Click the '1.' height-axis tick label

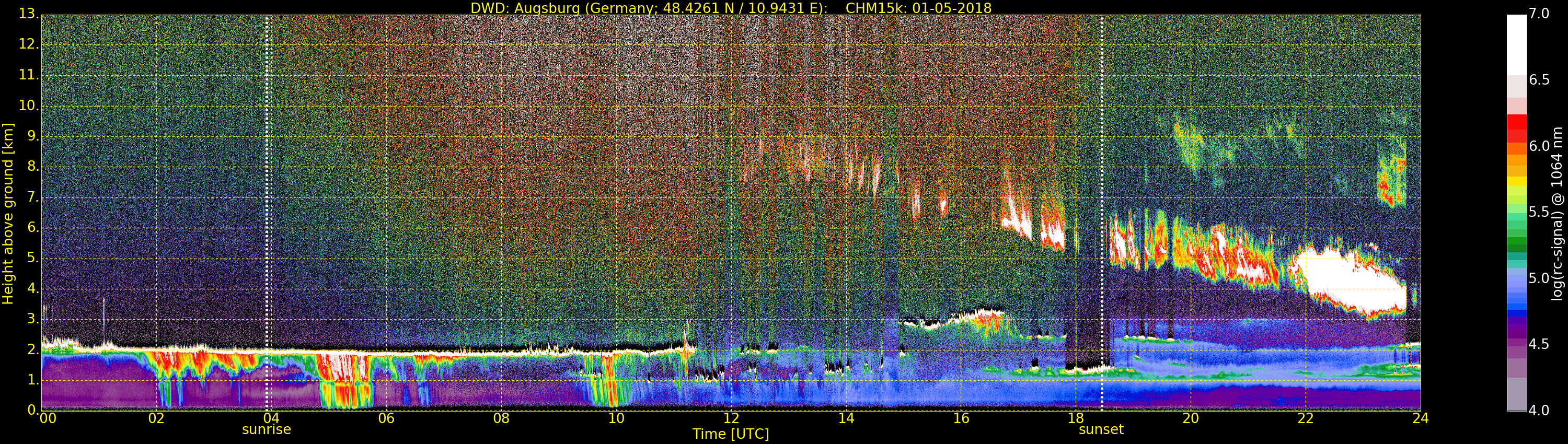tap(33, 380)
